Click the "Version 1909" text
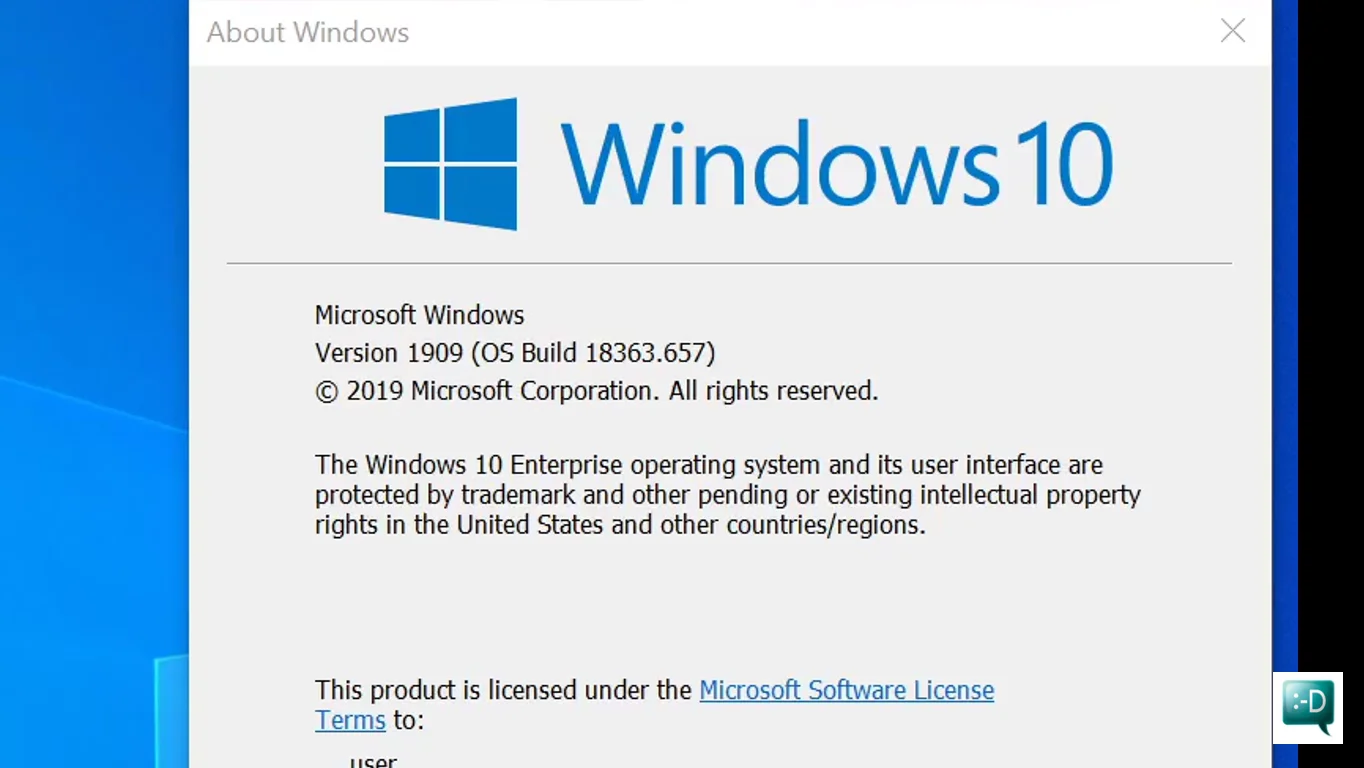1364x768 pixels. pos(389,353)
